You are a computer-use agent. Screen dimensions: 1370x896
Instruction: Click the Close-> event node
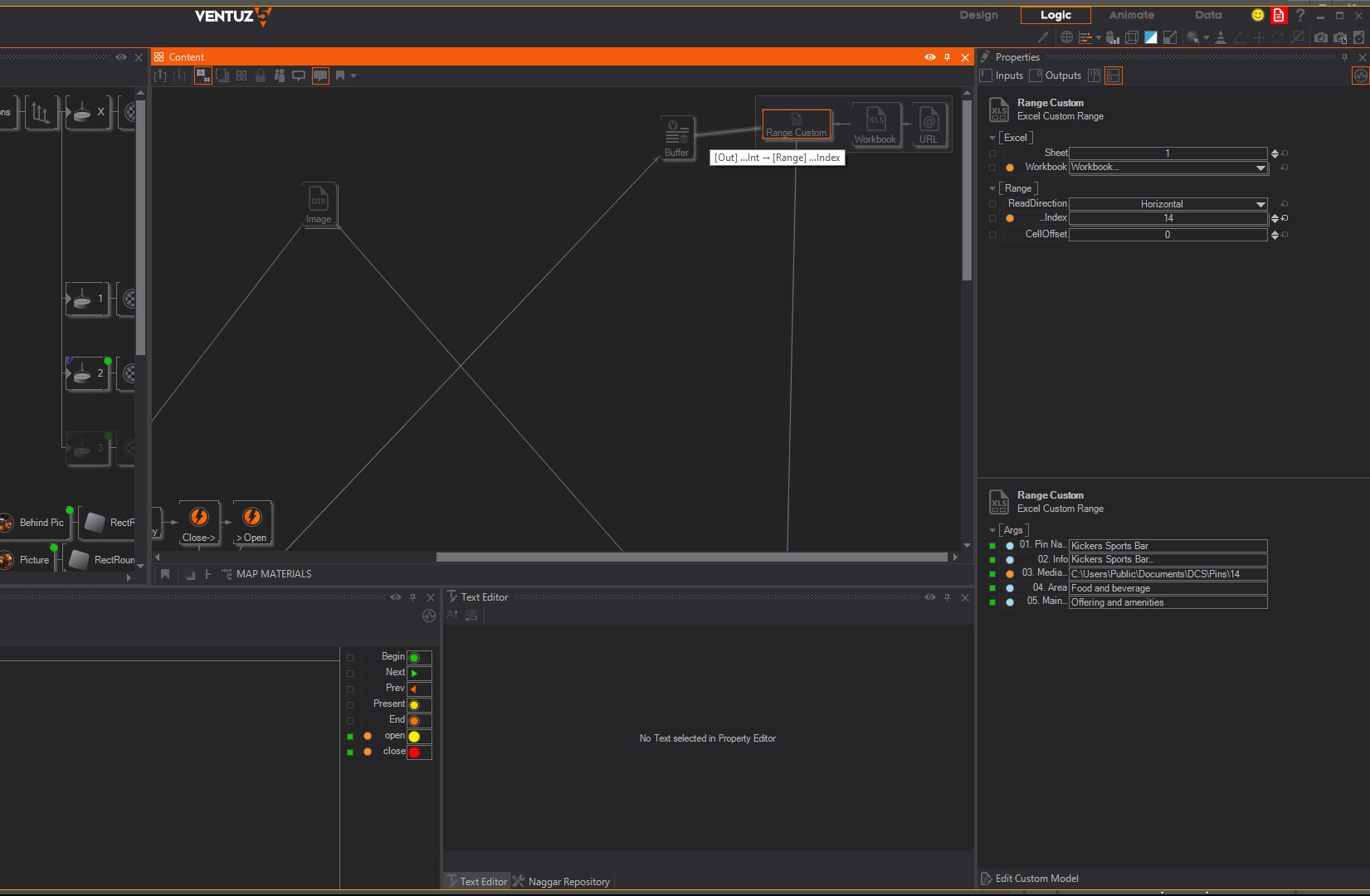[199, 523]
